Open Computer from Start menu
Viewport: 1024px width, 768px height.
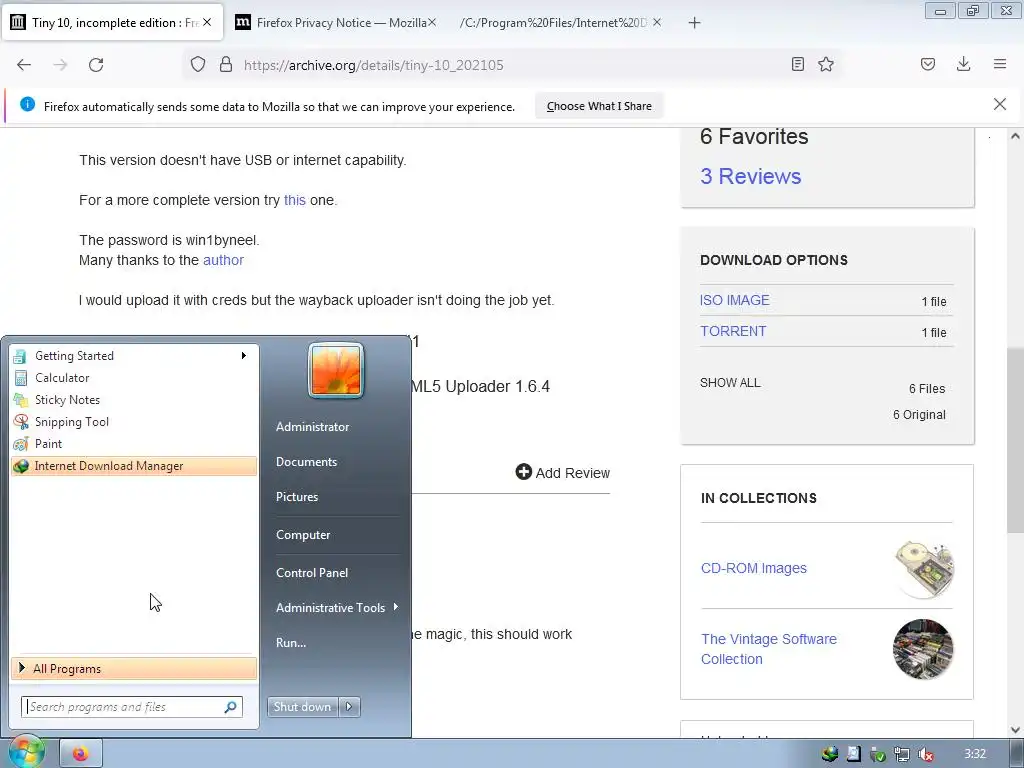(x=303, y=535)
